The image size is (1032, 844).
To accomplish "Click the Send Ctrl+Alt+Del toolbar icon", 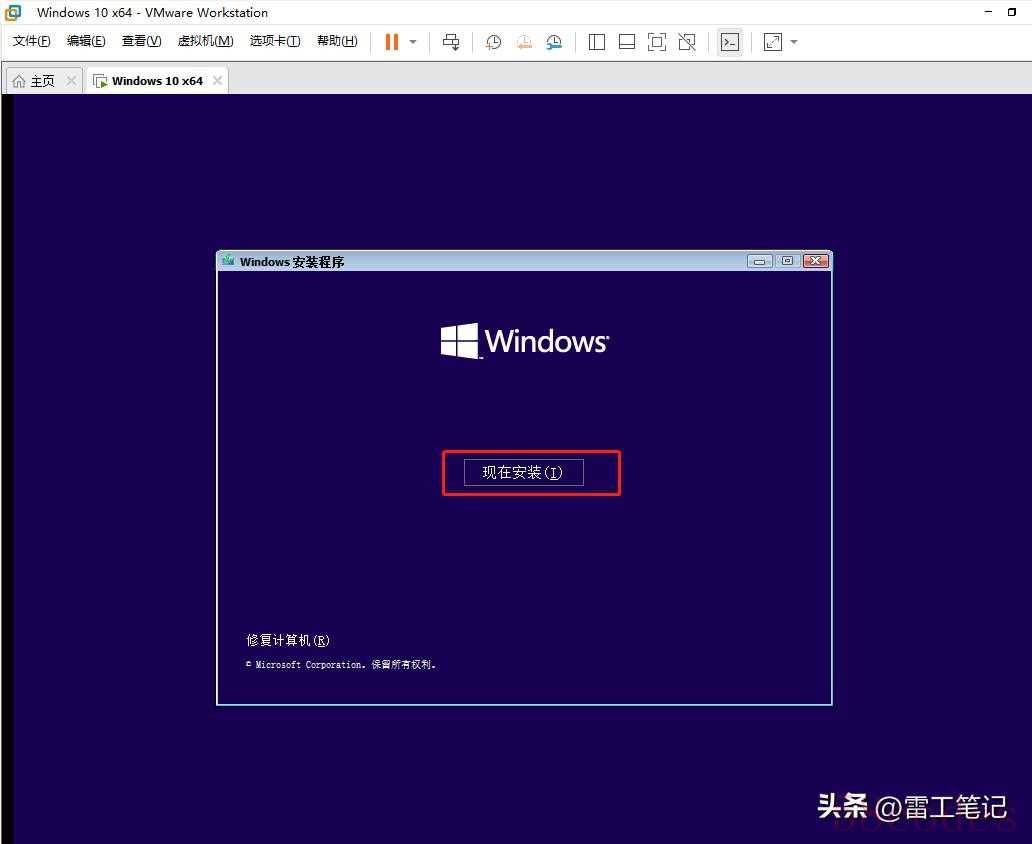I will click(451, 42).
